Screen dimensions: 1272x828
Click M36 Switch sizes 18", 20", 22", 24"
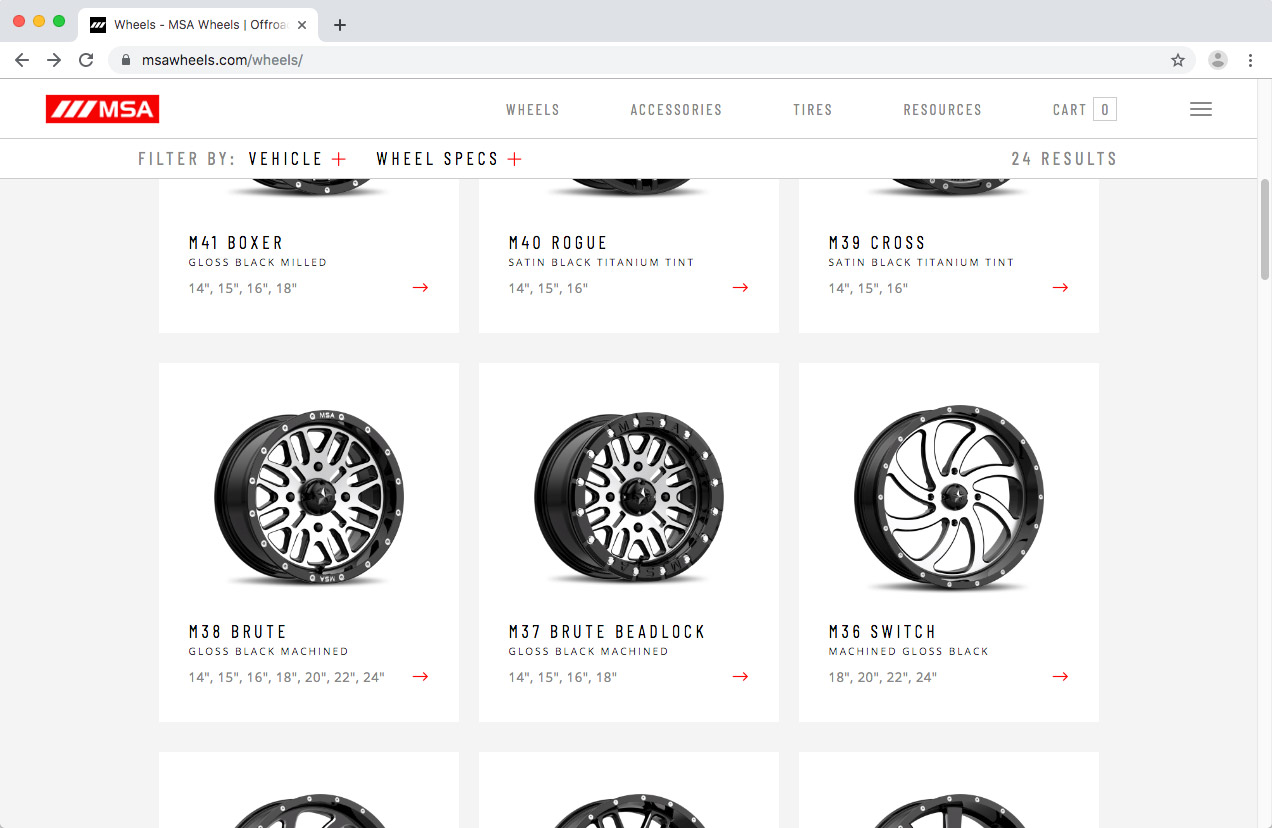(882, 678)
